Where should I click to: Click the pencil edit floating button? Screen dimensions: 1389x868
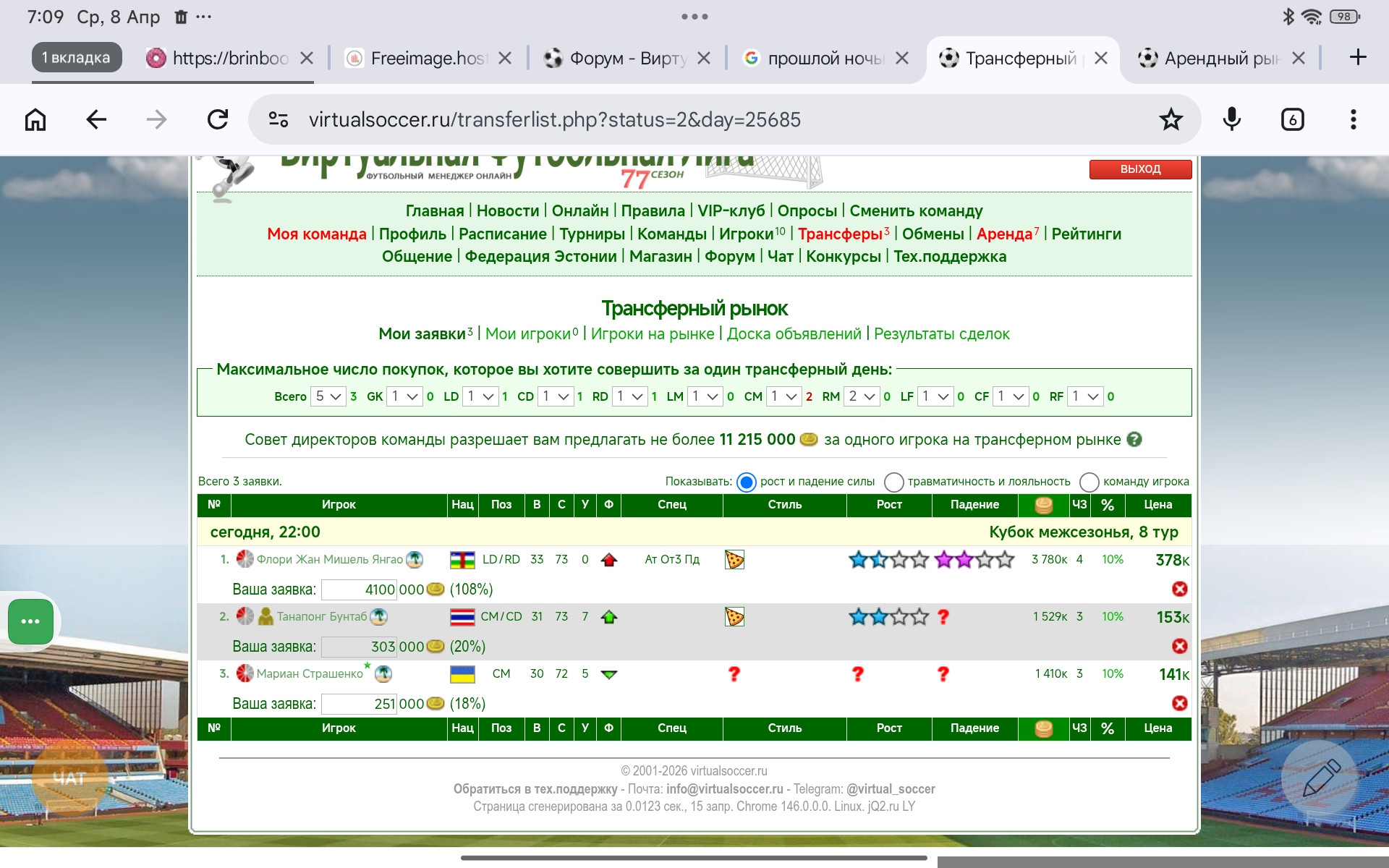[x=1320, y=778]
